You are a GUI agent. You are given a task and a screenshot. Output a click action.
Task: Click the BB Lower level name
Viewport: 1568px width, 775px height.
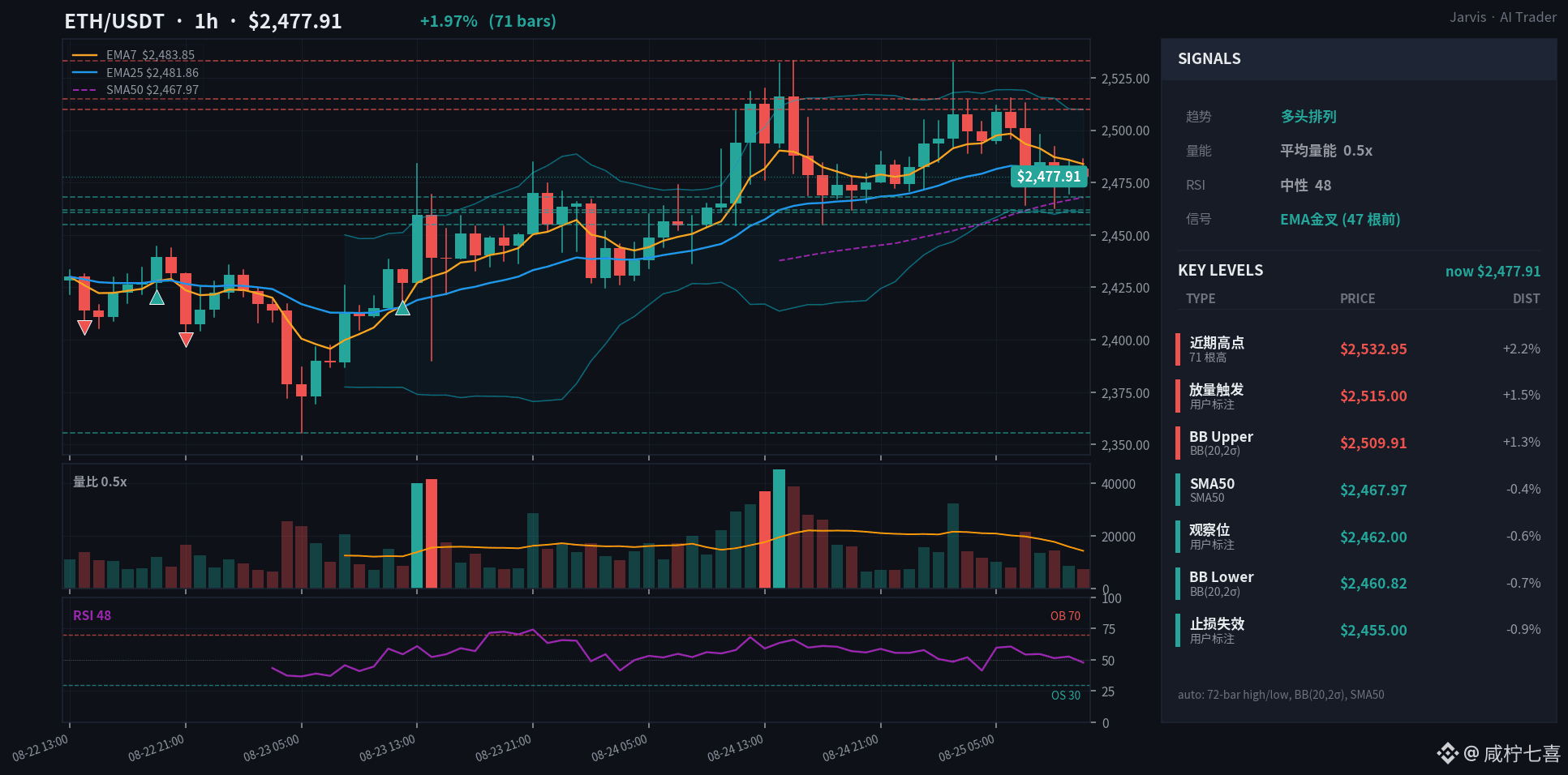[1222, 577]
